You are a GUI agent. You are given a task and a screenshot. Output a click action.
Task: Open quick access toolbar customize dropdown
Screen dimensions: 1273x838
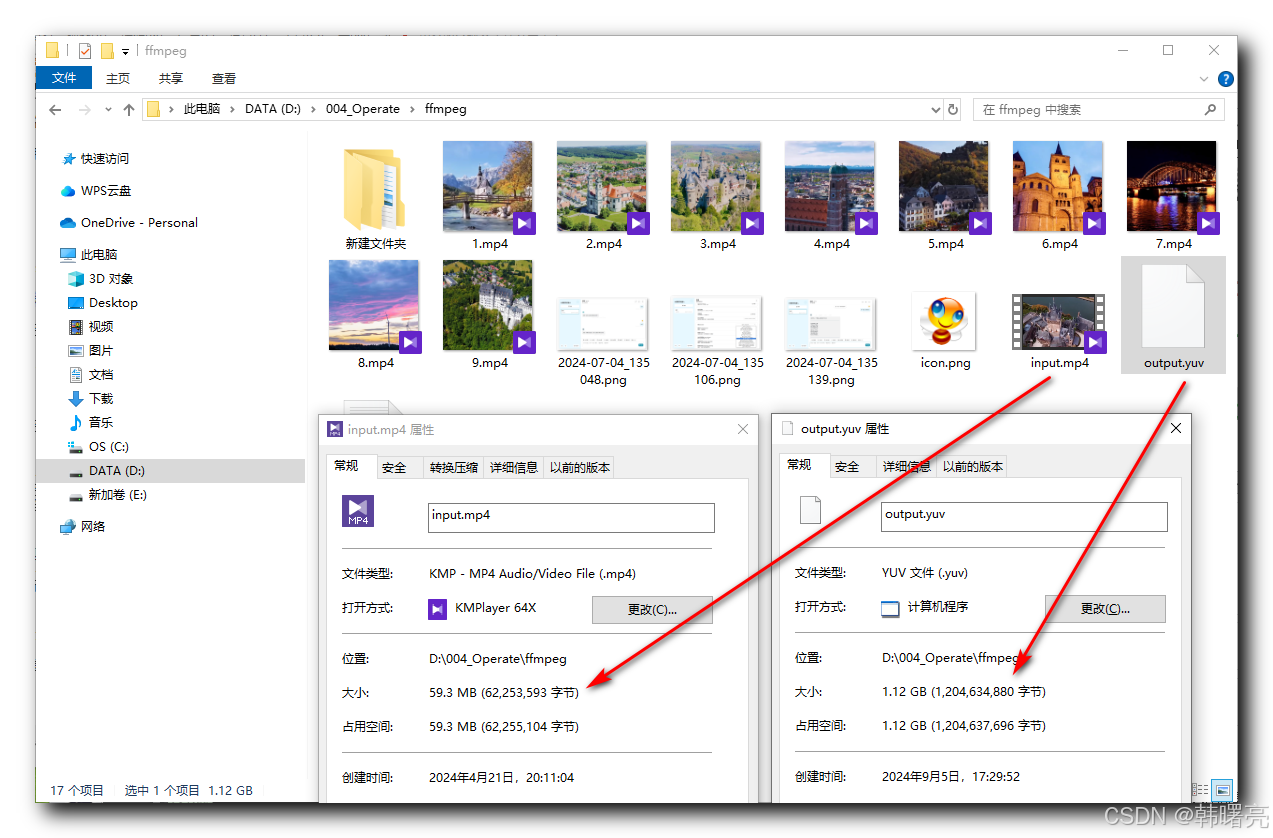[x=126, y=51]
